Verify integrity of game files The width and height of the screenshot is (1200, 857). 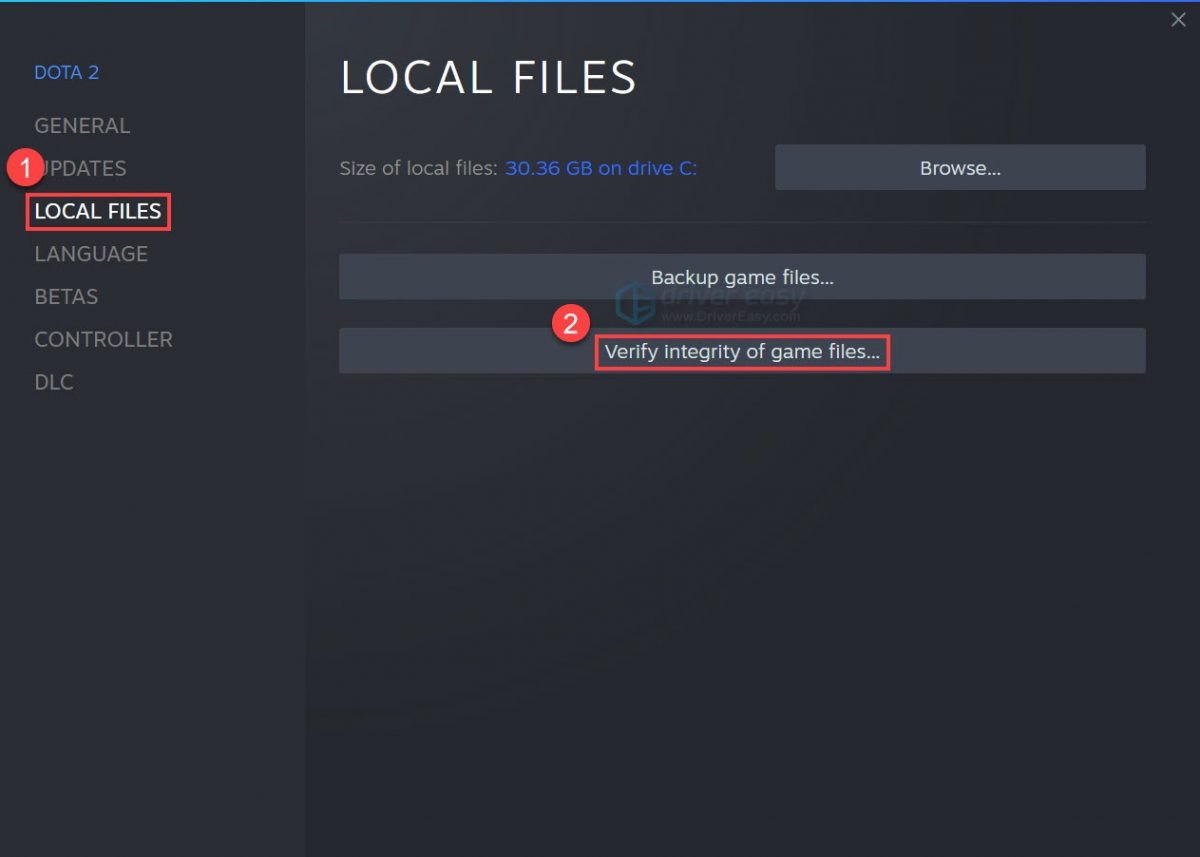coord(742,351)
